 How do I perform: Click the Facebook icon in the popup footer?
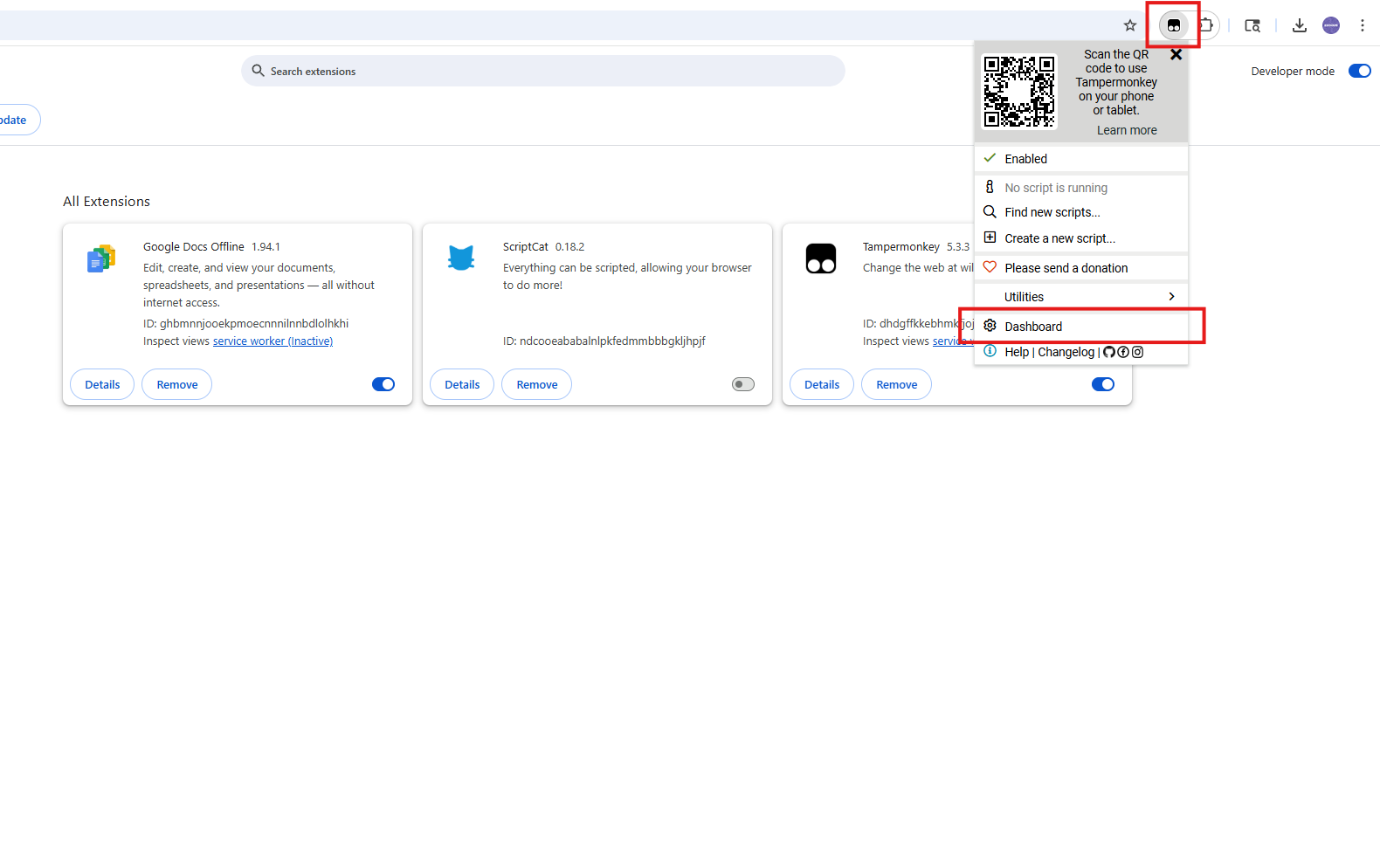pyautogui.click(x=1123, y=352)
